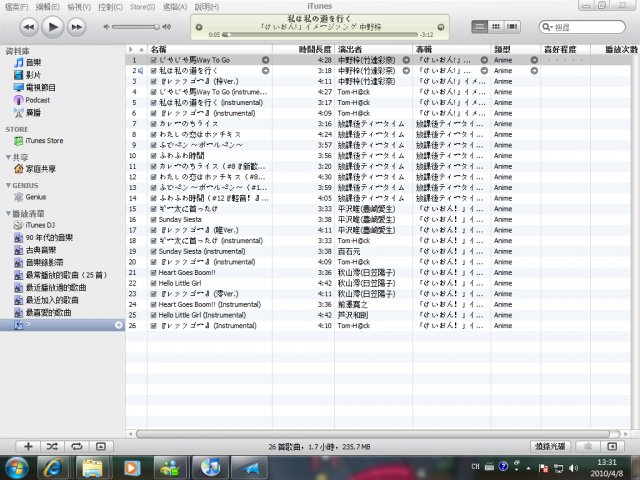Collapse the 播放清單 sidebar section
The height and width of the screenshot is (480, 640).
[8, 213]
